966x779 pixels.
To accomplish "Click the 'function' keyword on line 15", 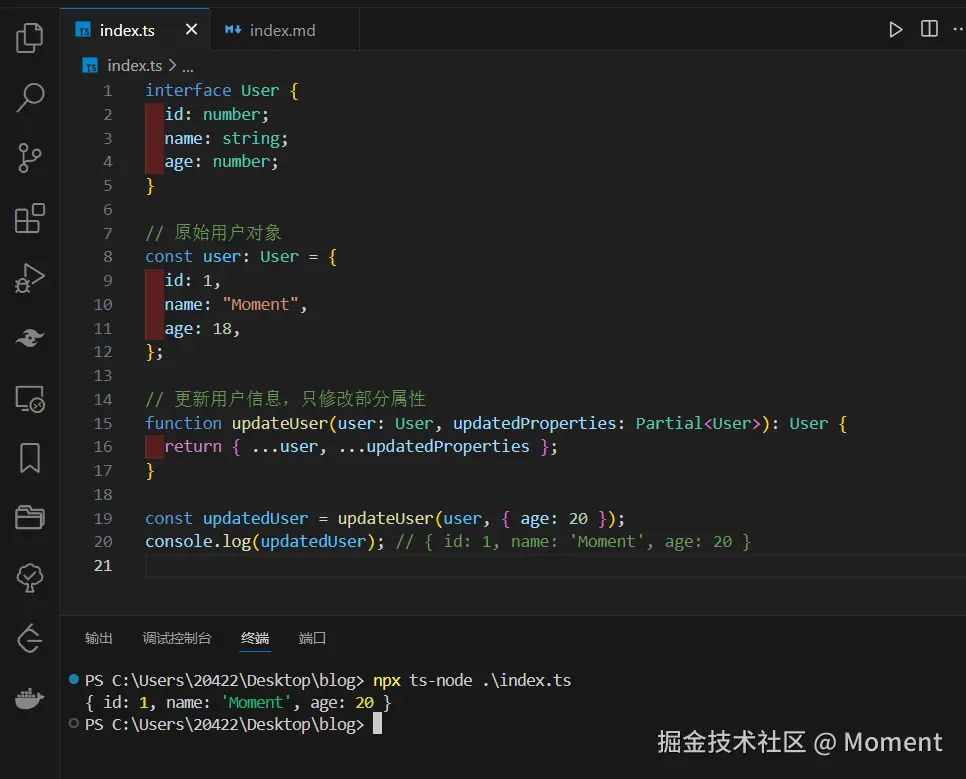I will [183, 423].
